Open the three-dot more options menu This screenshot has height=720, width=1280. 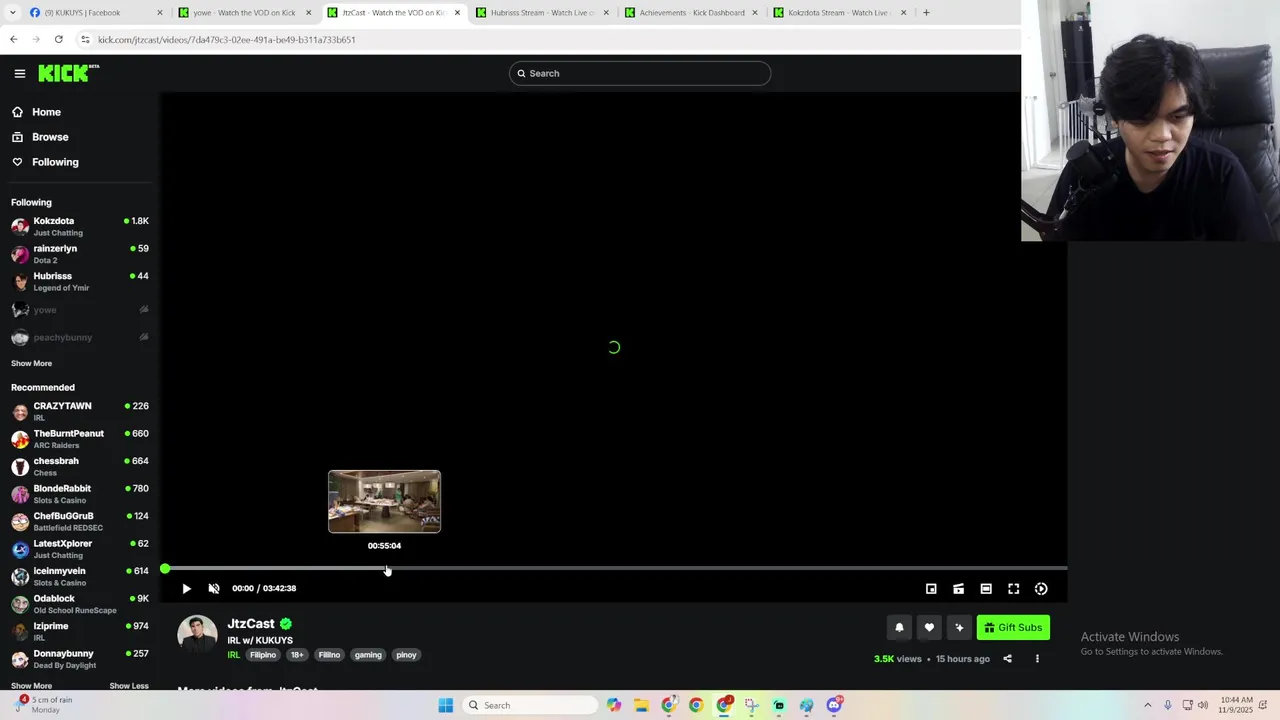point(1037,659)
